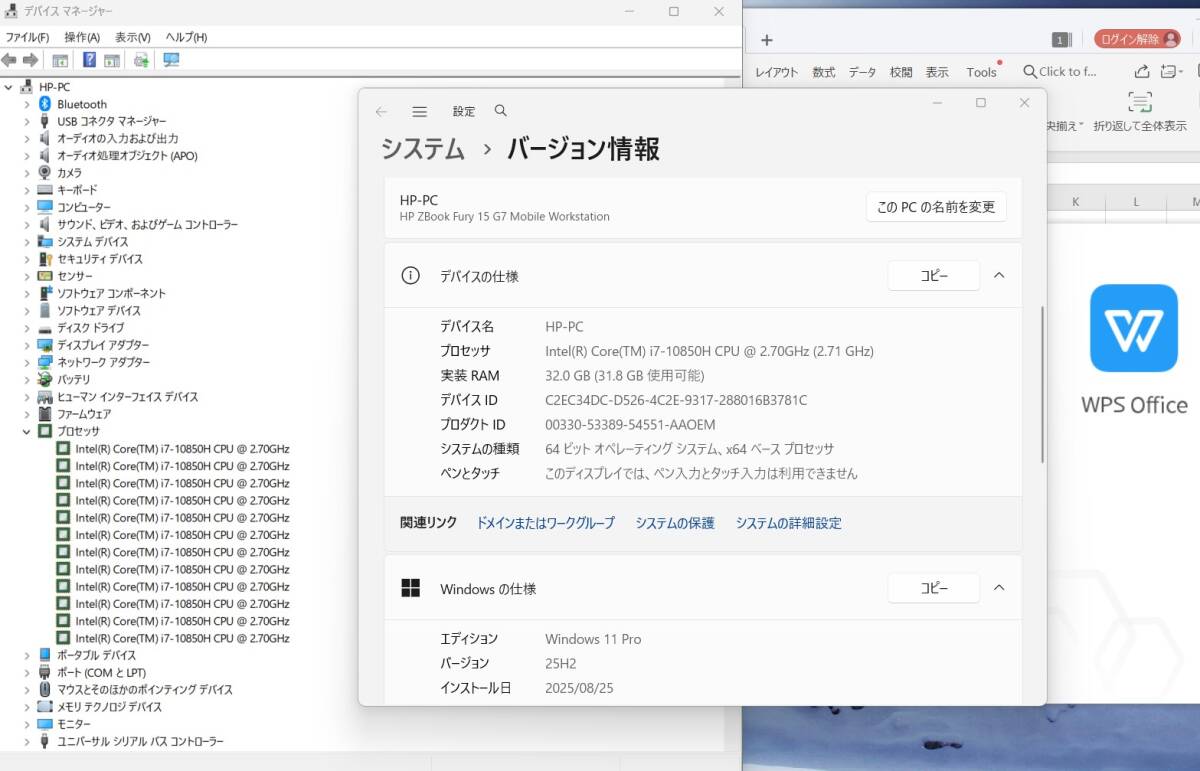Viewport: 1200px width, 771px height.
Task: Click the blue Help icon in Device Manager toolbar
Action: tap(89, 60)
